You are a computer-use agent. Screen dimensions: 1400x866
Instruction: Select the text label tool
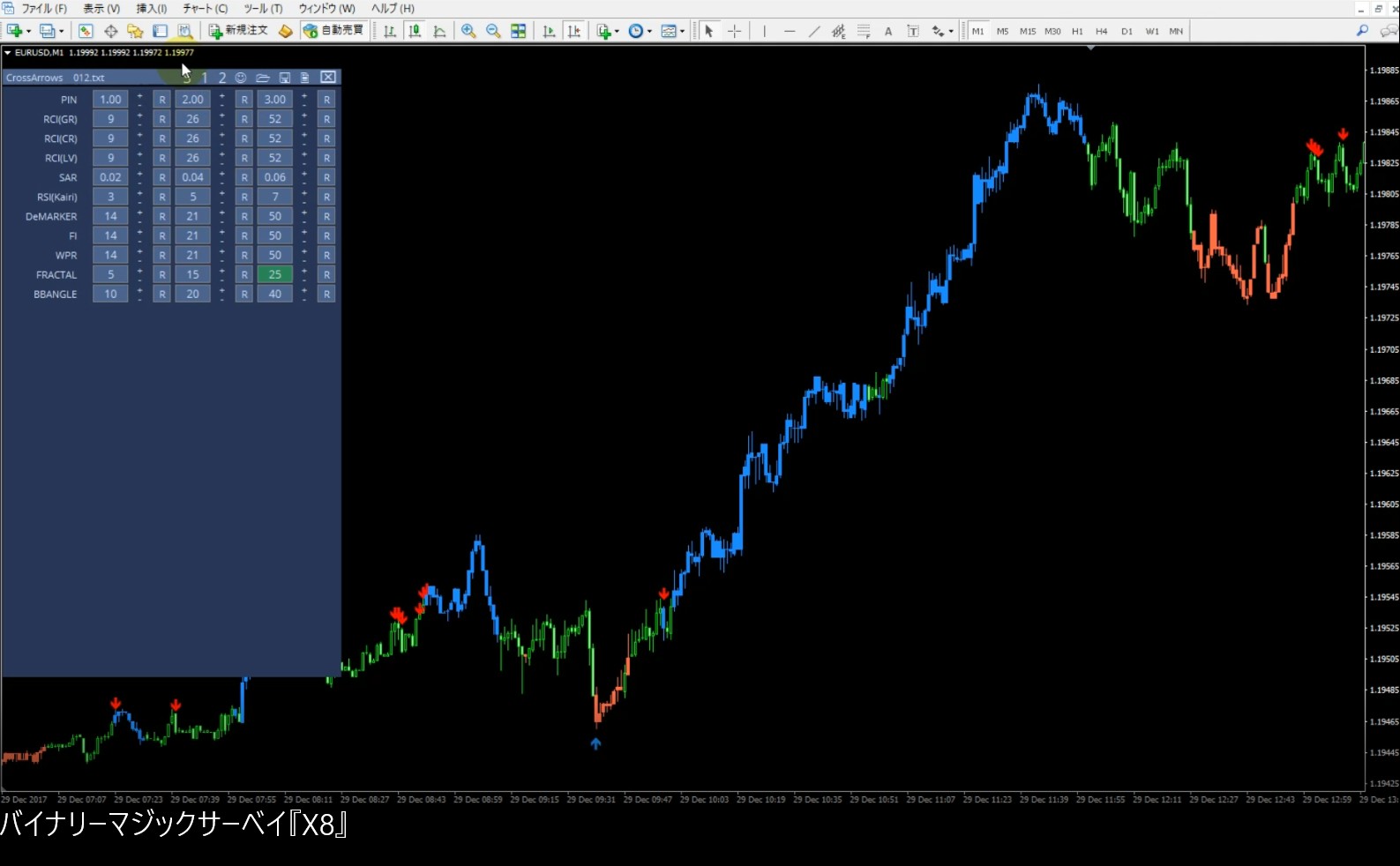point(913,31)
